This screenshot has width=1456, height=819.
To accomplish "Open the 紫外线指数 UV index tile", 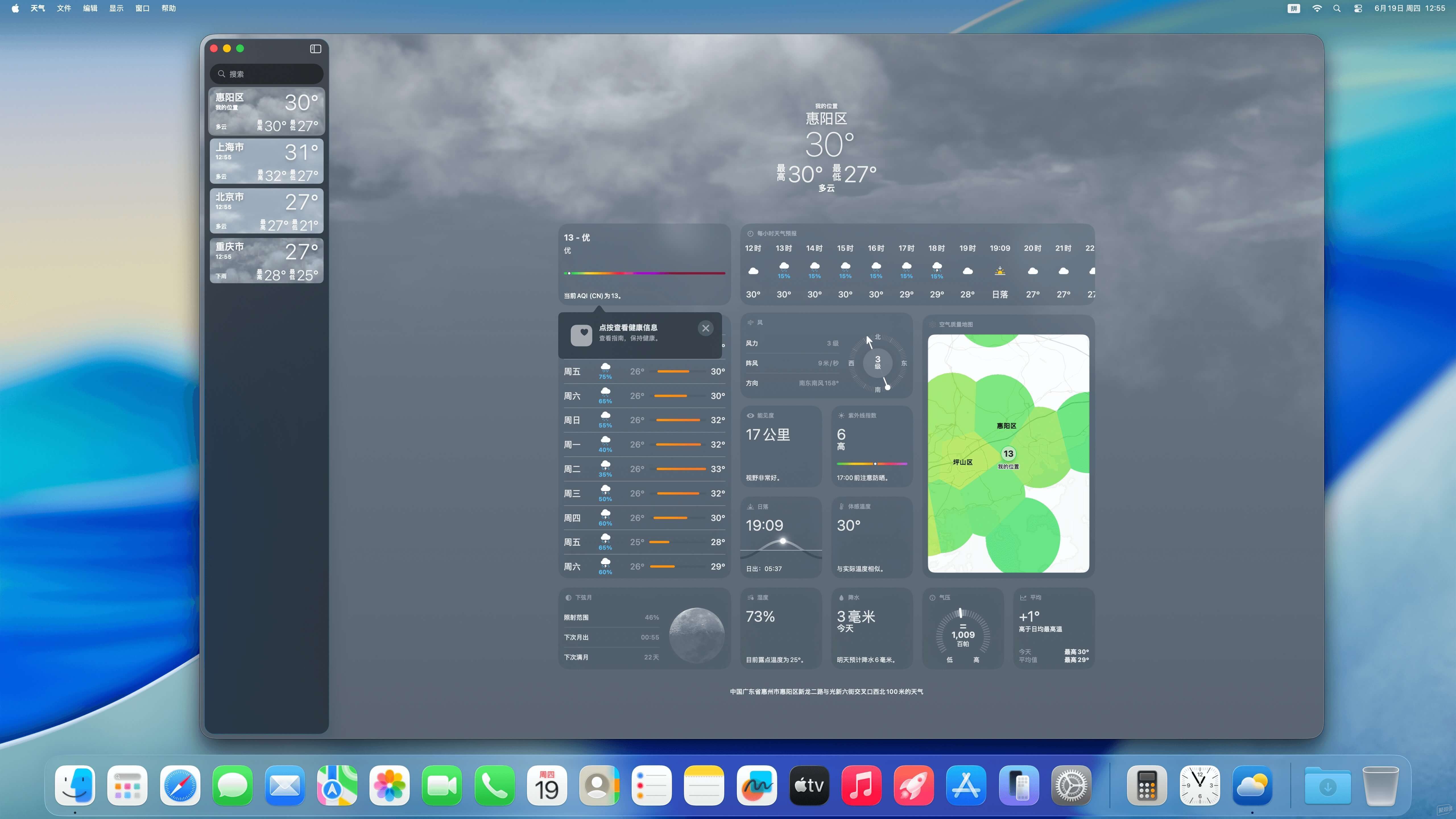I will tap(872, 446).
